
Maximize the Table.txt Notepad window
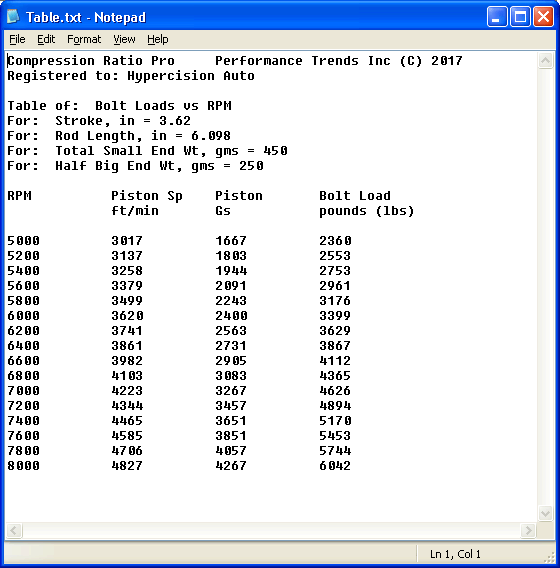(x=521, y=17)
